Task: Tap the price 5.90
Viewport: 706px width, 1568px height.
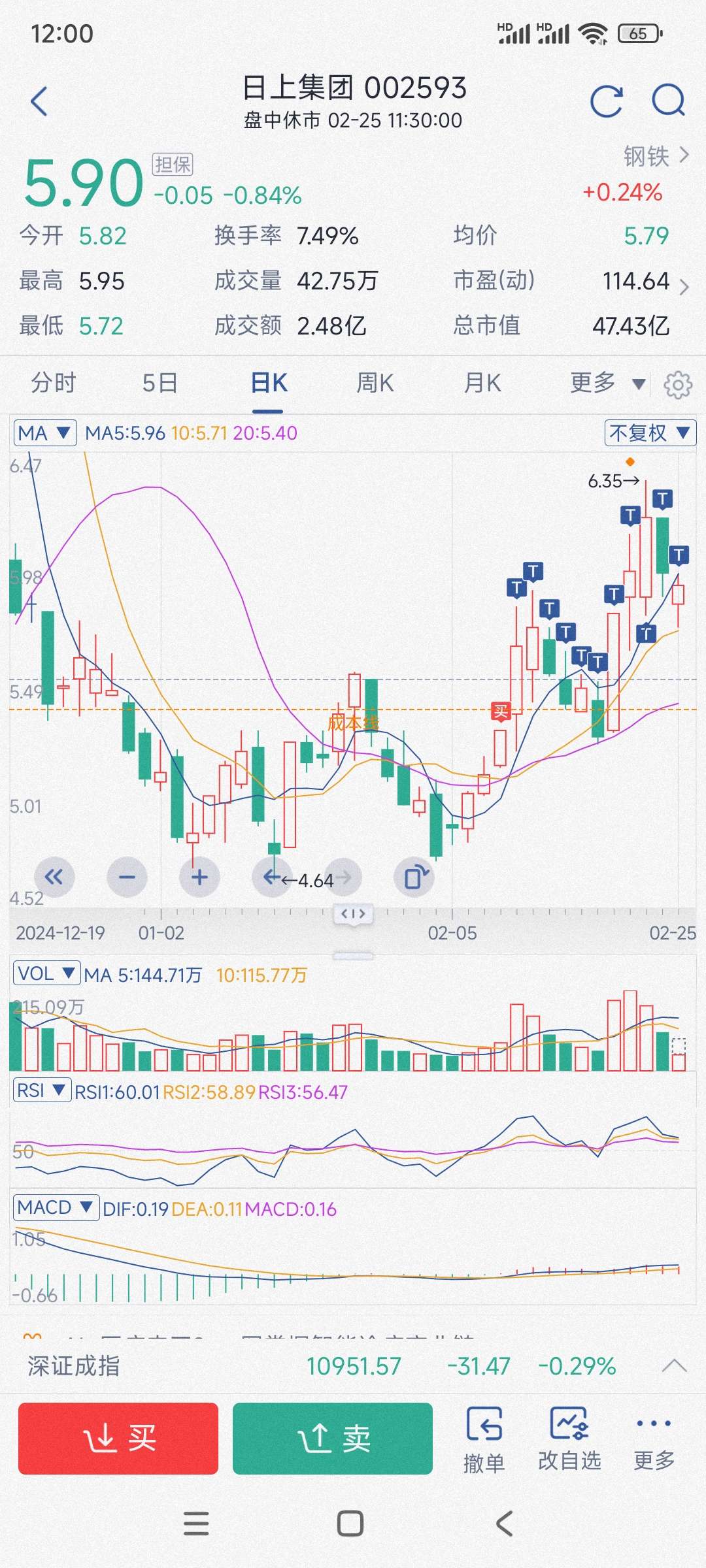Action: pos(83,183)
